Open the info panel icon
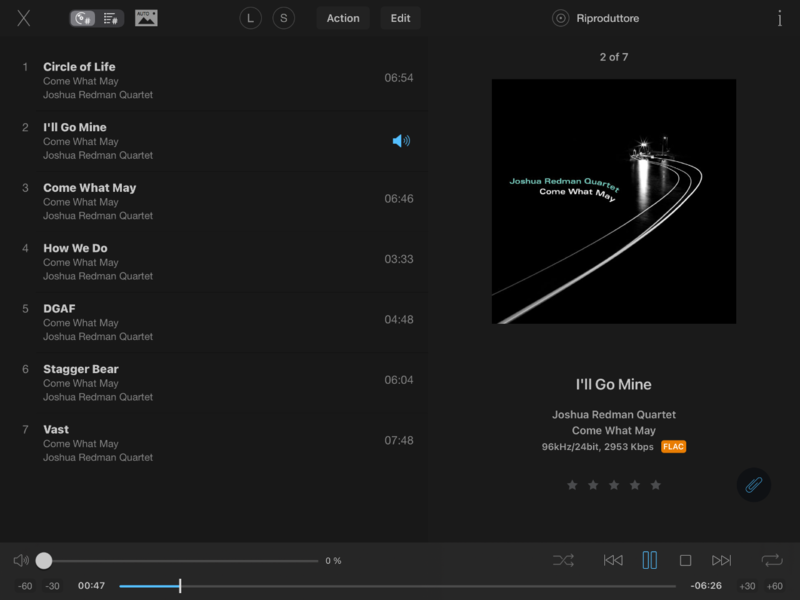Viewport: 800px width, 600px height. coord(779,18)
